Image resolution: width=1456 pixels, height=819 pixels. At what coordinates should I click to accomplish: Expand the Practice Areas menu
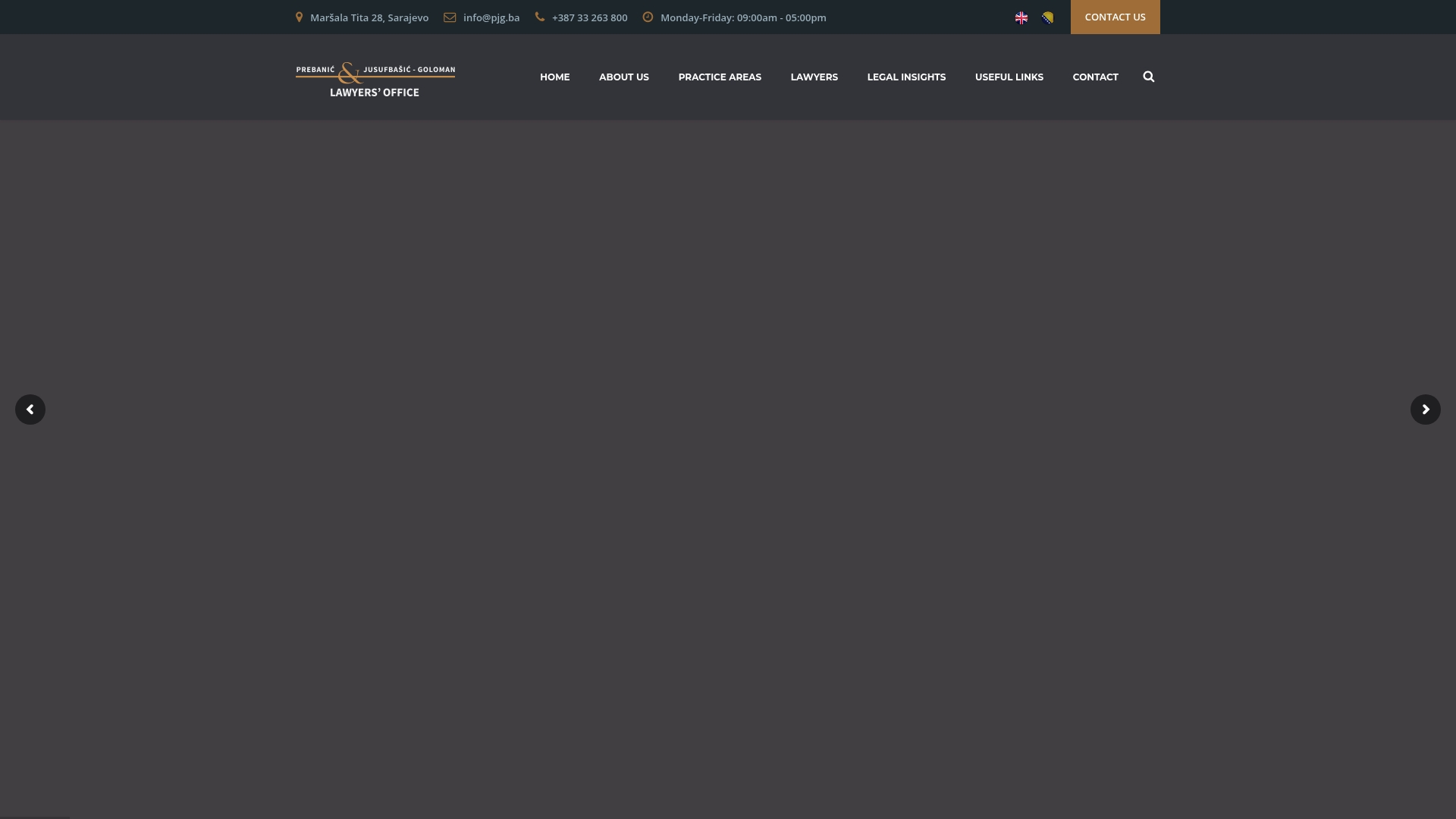point(720,77)
